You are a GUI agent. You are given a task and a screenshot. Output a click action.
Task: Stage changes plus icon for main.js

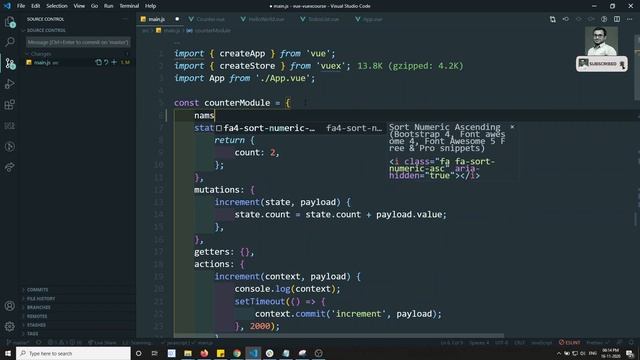[x=114, y=62]
